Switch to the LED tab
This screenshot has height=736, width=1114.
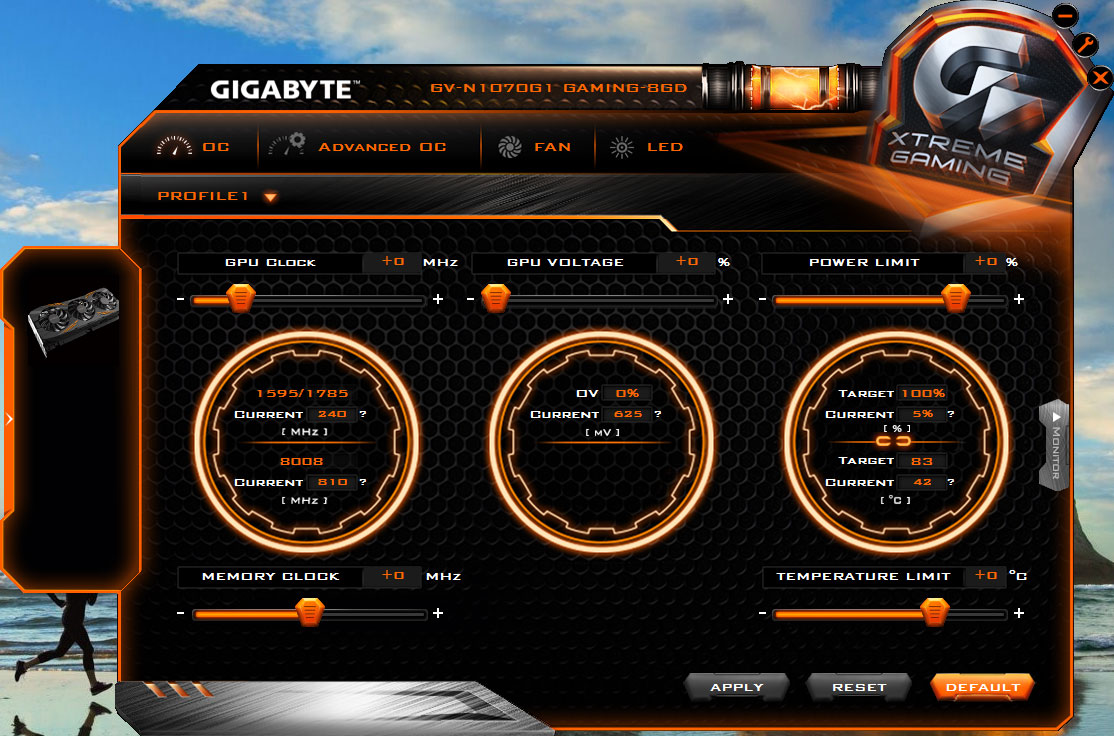(x=665, y=147)
